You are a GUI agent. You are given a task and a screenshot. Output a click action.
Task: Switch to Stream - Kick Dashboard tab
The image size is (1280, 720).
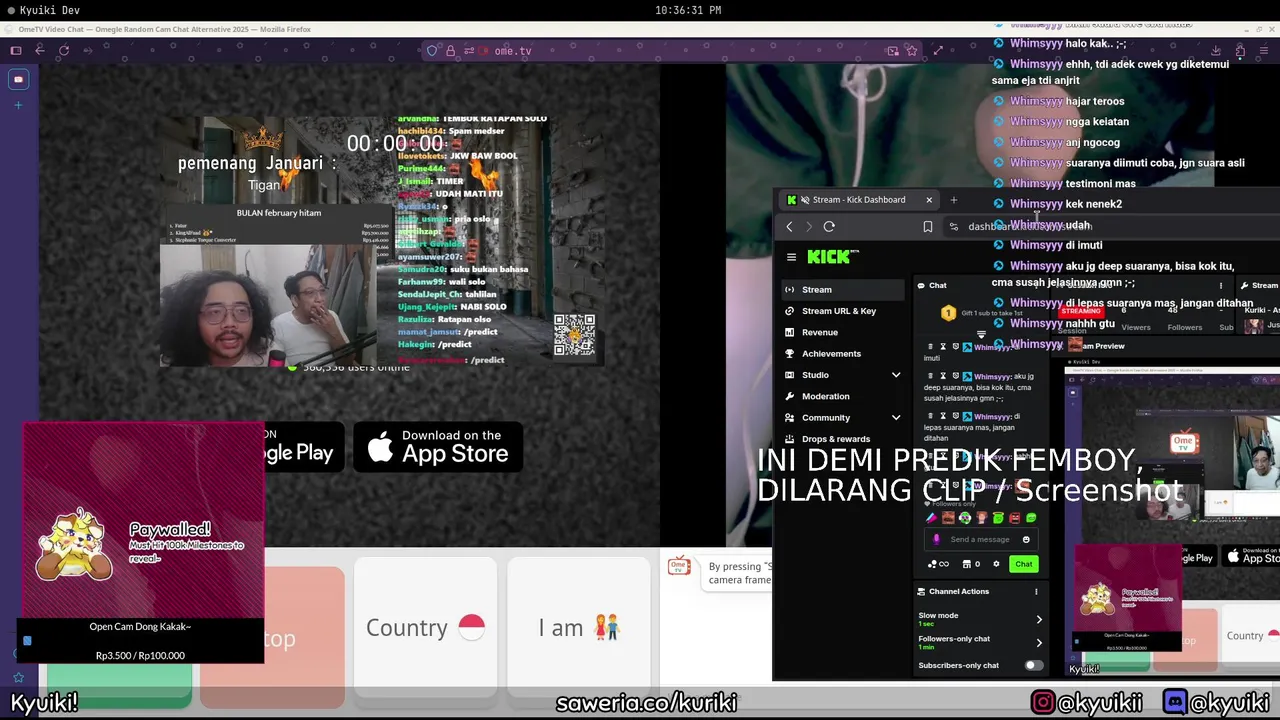coord(859,200)
